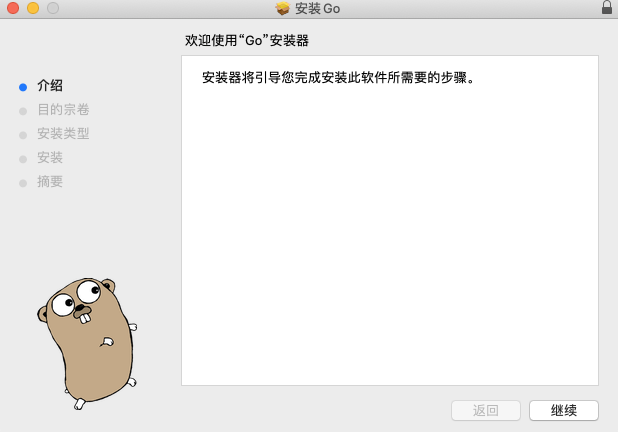618x432 pixels.
Task: Click the heading 欢迎使用“Go”安装器
Action: [x=247, y=40]
